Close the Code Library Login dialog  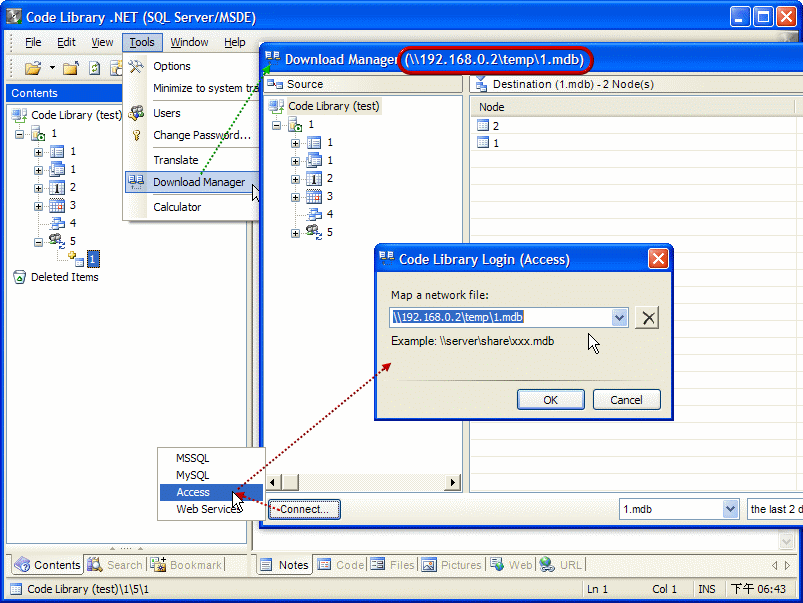[658, 259]
